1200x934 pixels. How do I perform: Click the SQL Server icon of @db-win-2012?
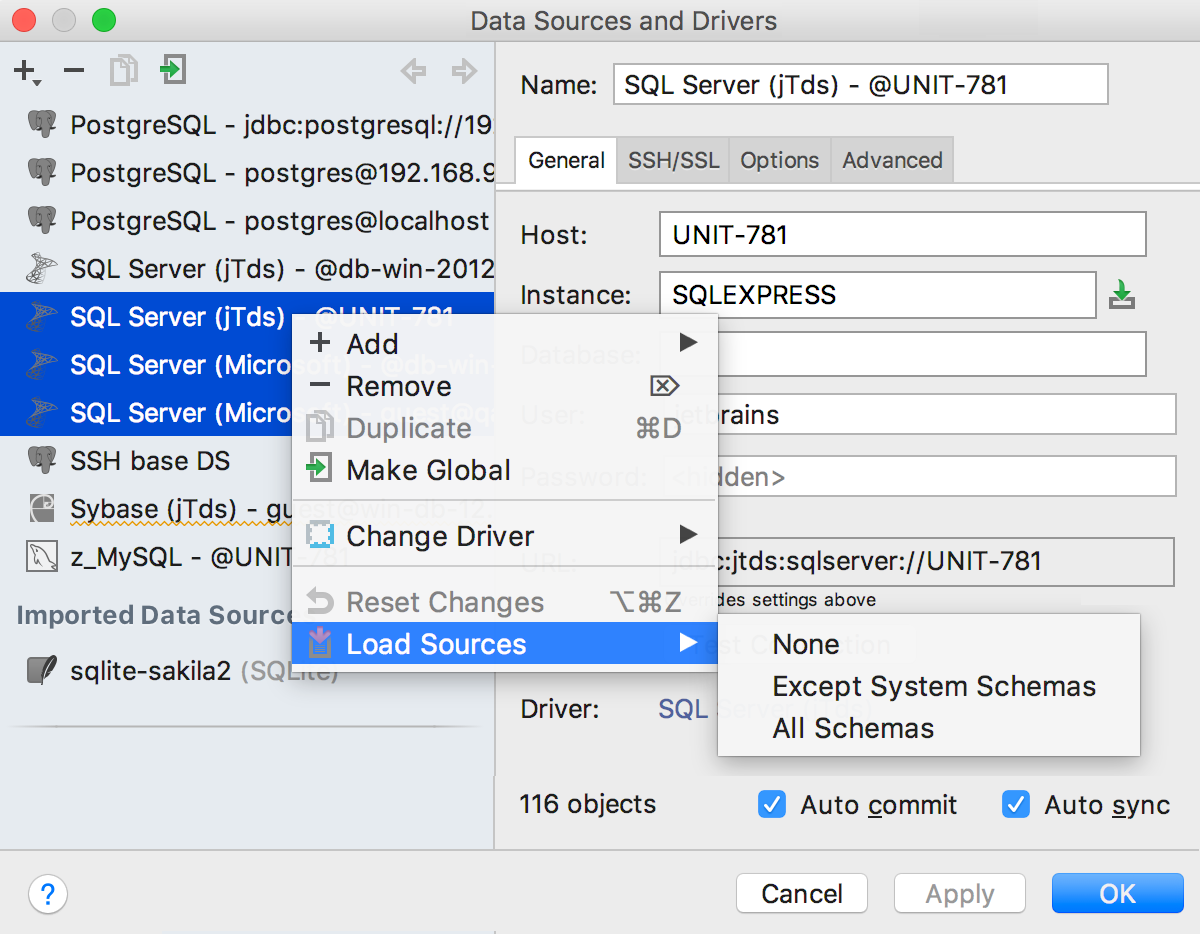click(x=42, y=268)
